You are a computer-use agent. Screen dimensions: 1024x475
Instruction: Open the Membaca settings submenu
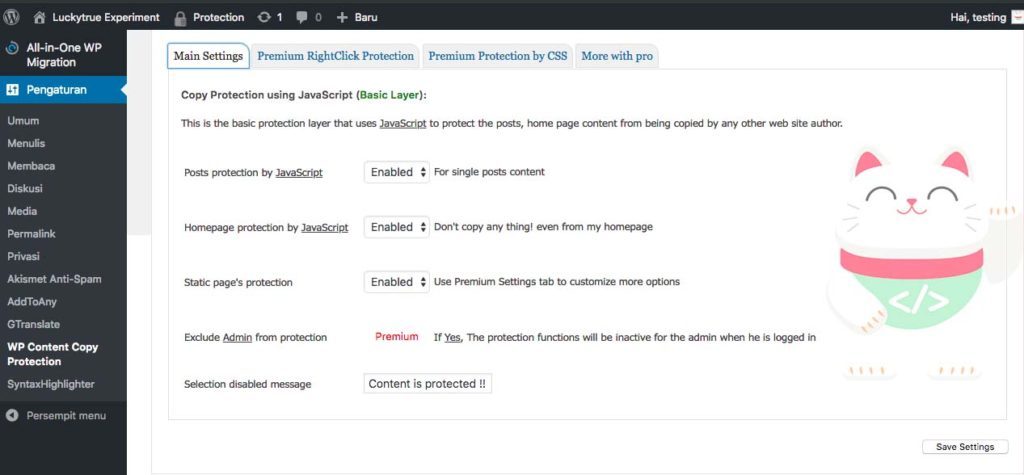pos(31,166)
